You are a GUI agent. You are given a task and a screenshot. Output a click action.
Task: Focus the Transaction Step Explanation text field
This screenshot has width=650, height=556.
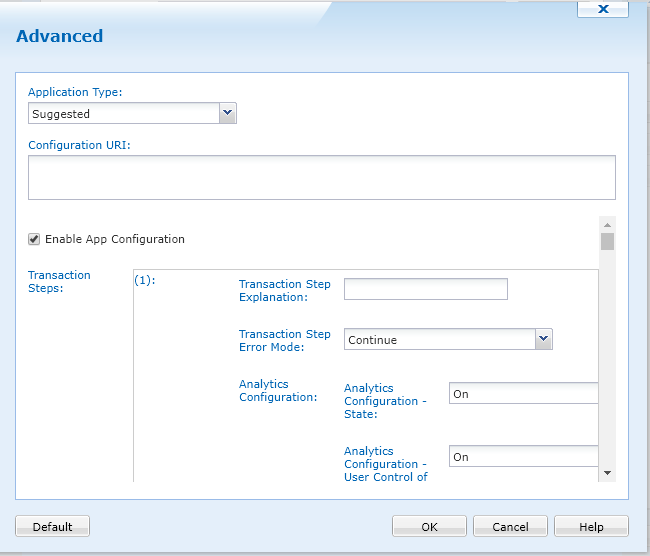pyautogui.click(x=425, y=290)
